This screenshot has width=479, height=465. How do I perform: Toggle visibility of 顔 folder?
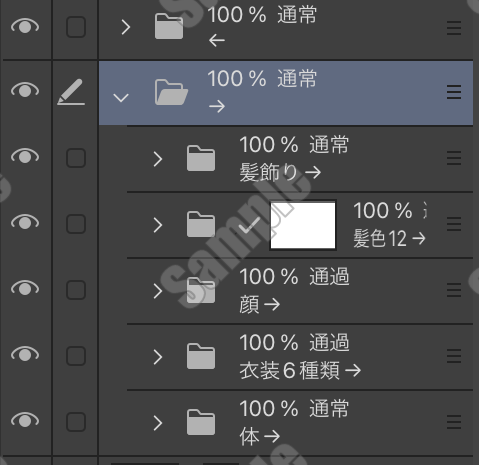(x=25, y=288)
